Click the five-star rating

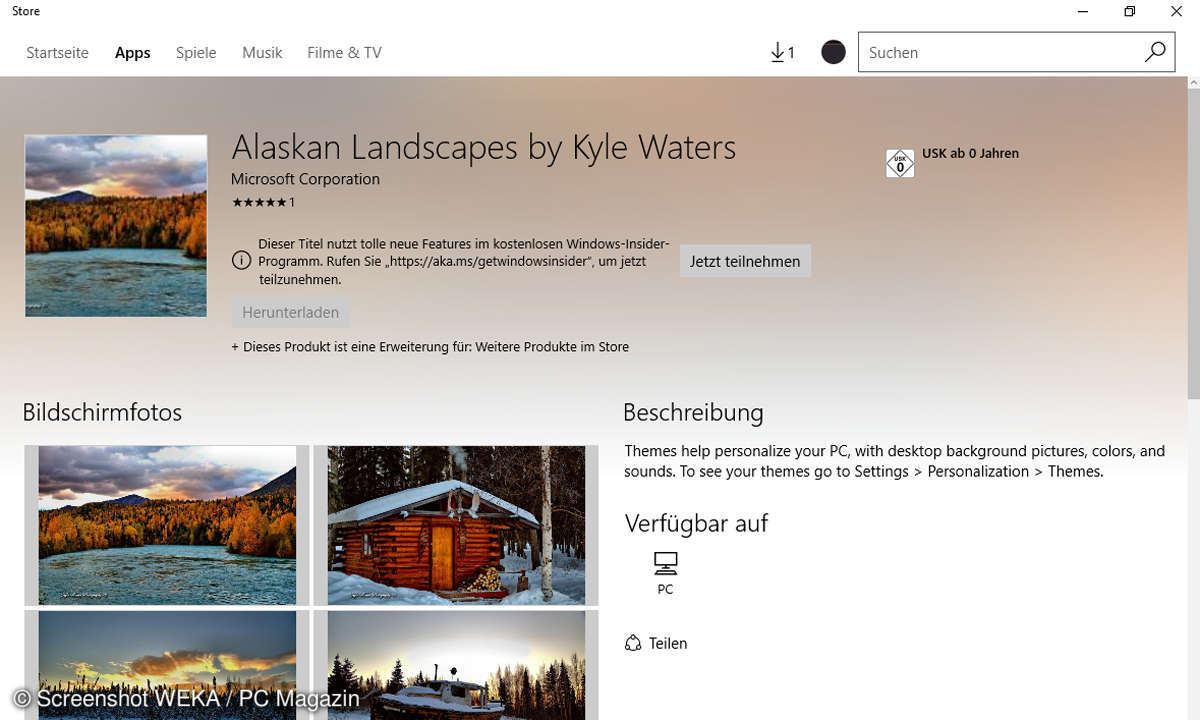[x=259, y=202]
